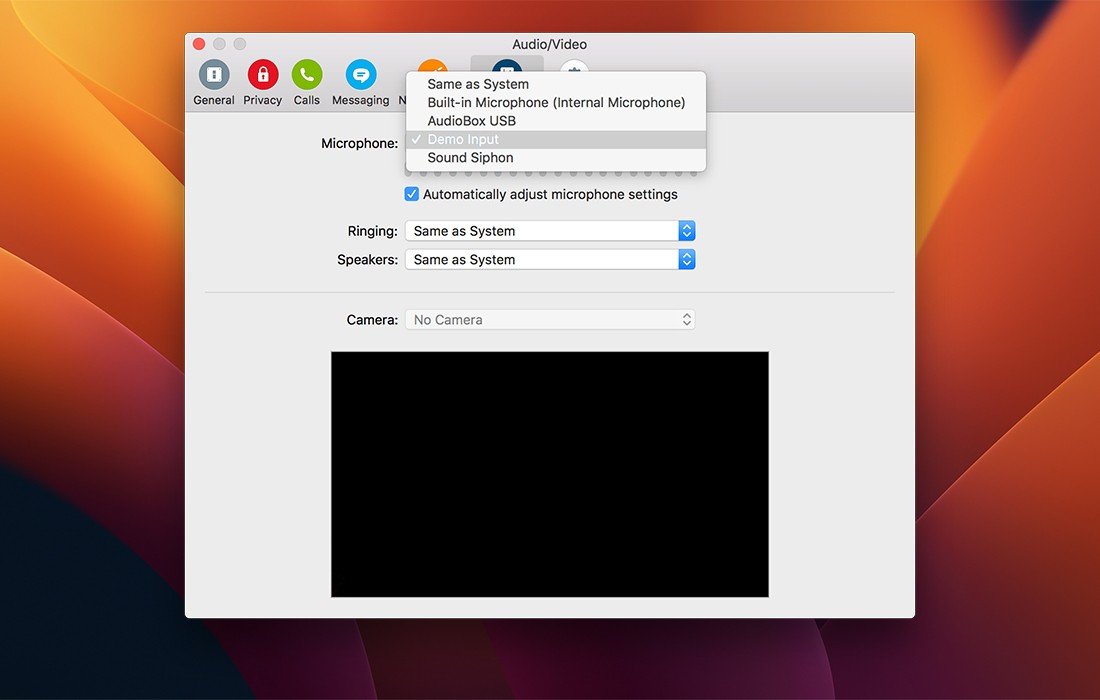This screenshot has width=1100, height=700.
Task: Close the Audio/Video preferences window
Action: 199,44
